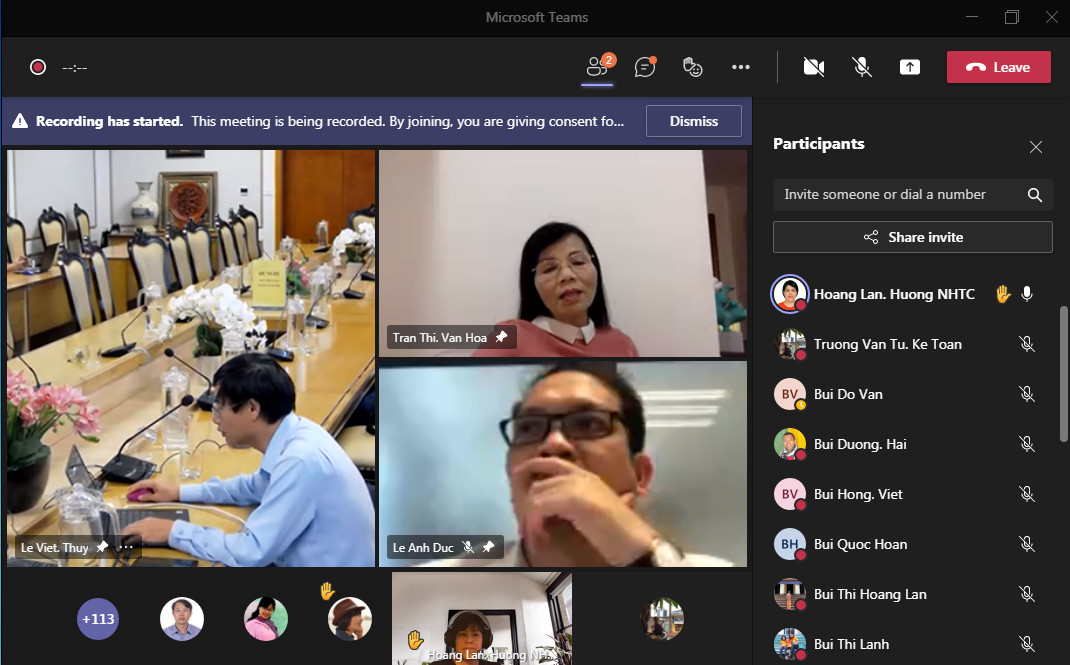Open more options on Le Viet. Thuy tile
Viewport: 1070px width, 665px height.
pos(126,548)
